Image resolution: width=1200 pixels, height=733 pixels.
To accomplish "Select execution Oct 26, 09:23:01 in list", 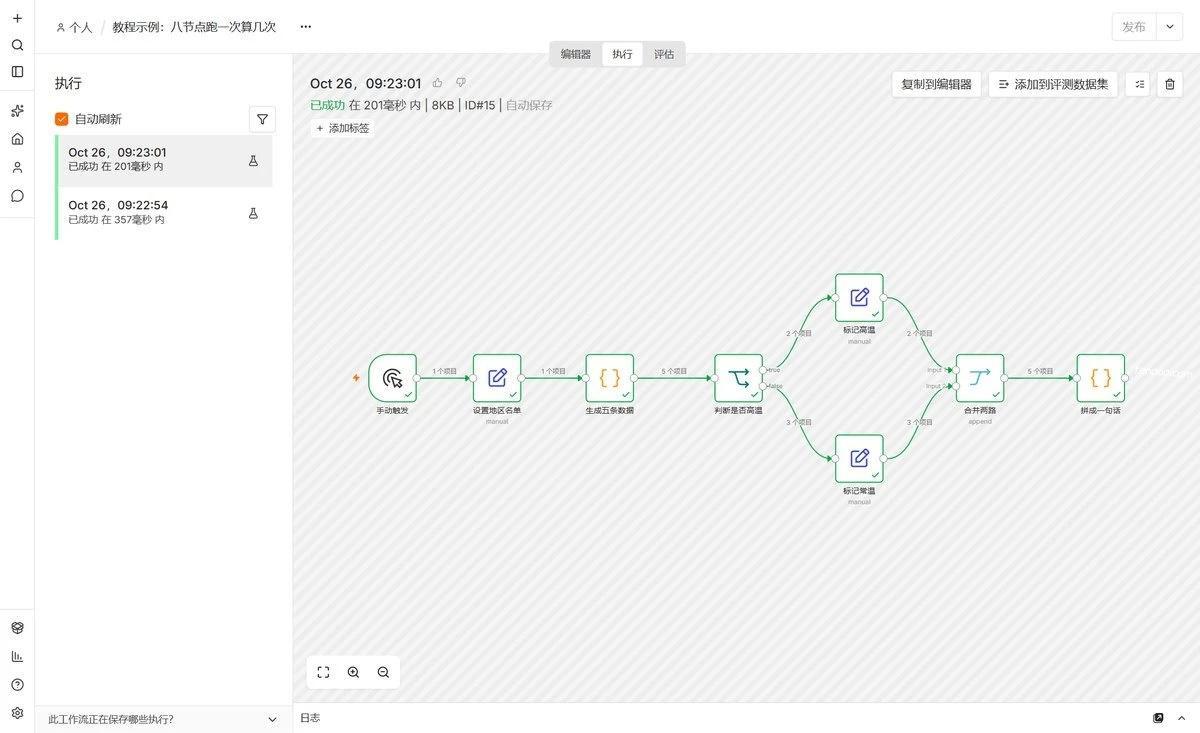I will [164, 160].
